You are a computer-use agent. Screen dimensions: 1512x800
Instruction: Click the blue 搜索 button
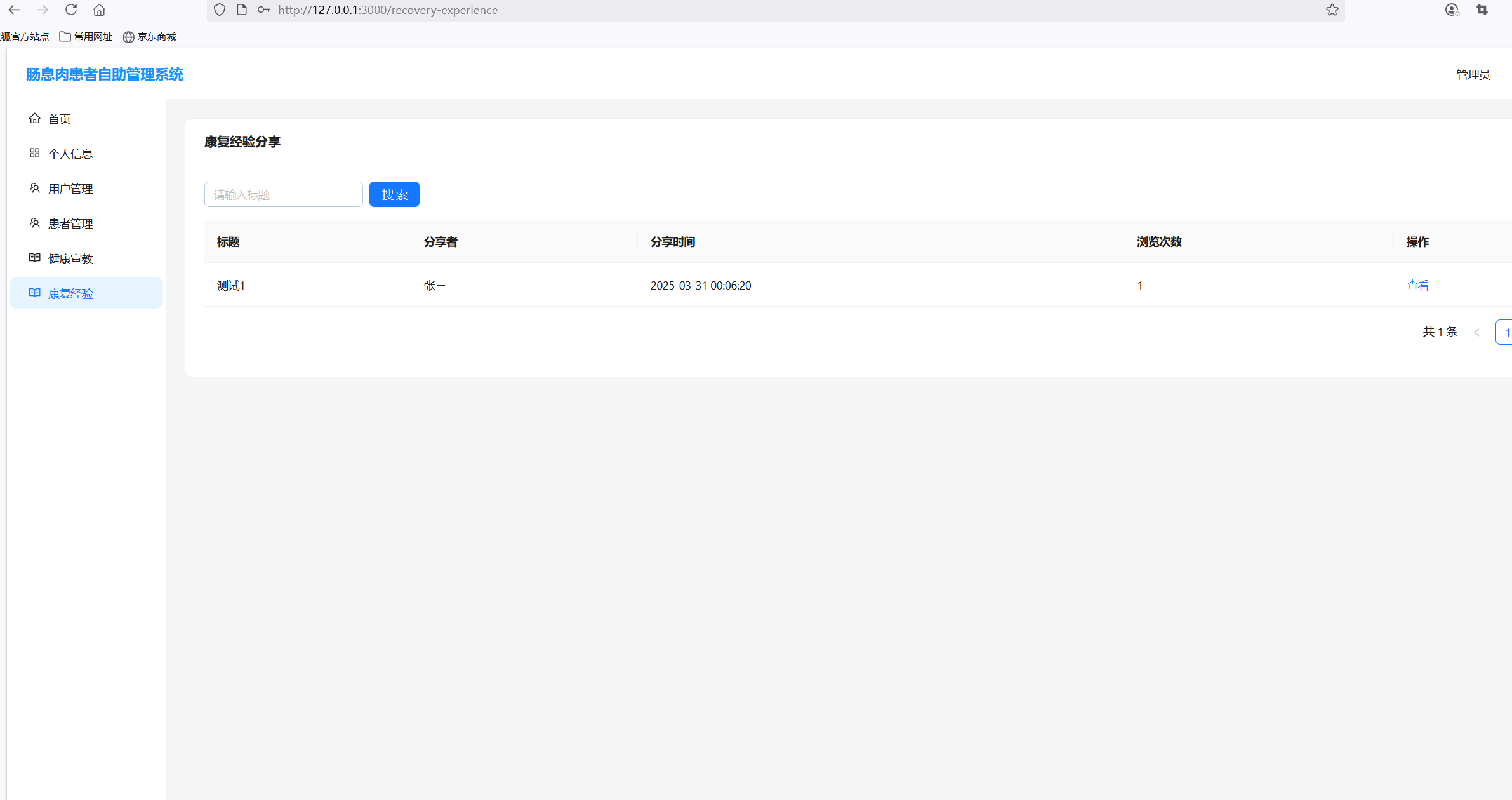pos(394,194)
